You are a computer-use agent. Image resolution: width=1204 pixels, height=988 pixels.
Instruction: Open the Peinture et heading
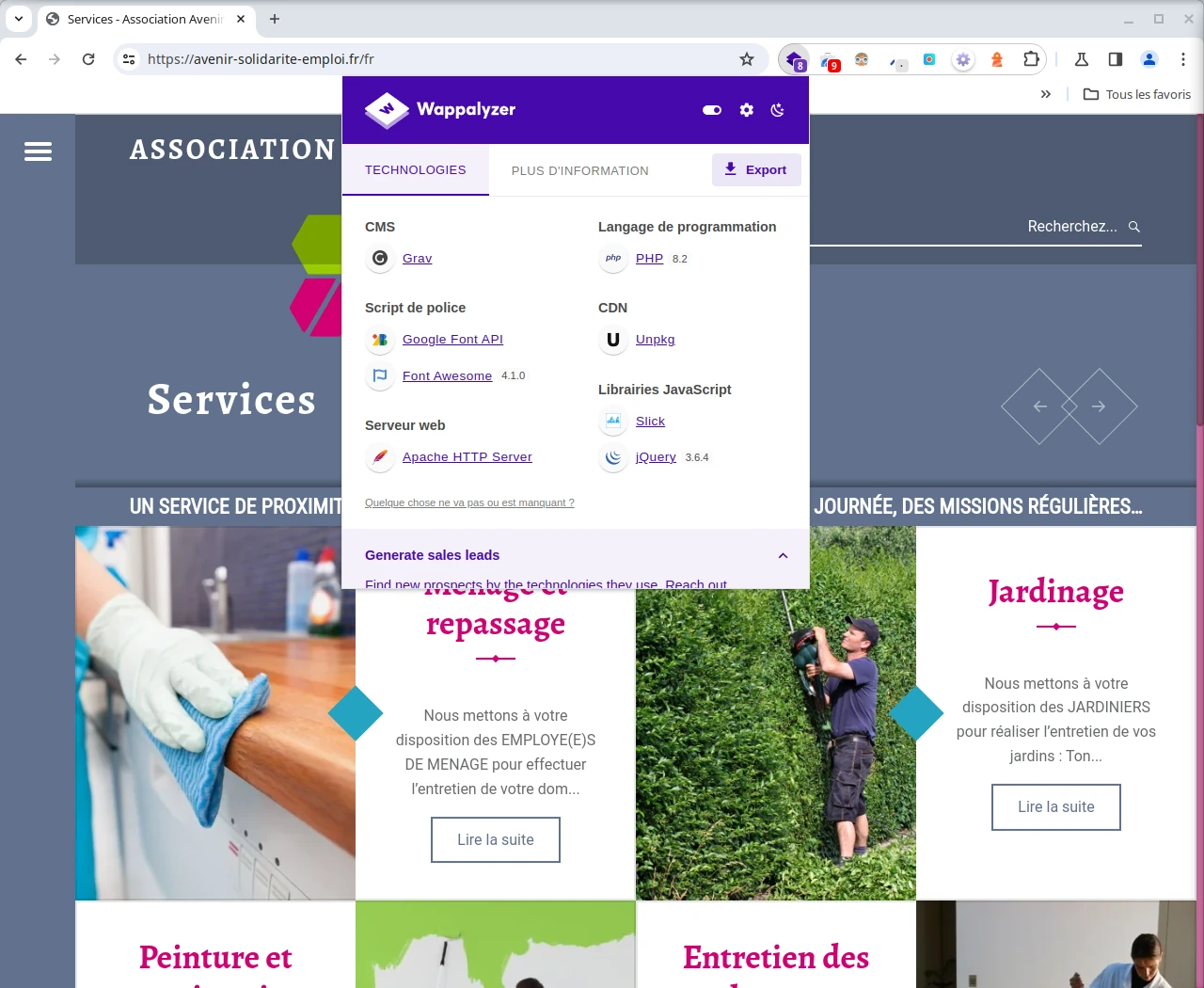[215, 957]
